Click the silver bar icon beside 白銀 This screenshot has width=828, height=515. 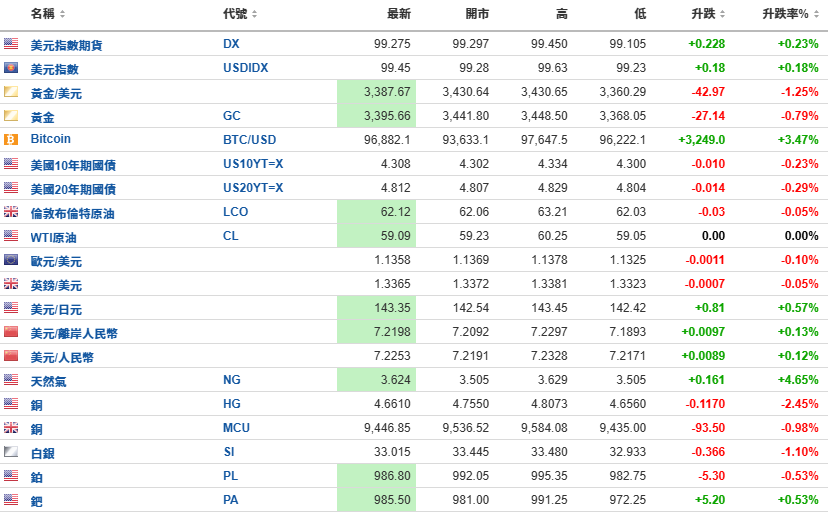(11, 452)
